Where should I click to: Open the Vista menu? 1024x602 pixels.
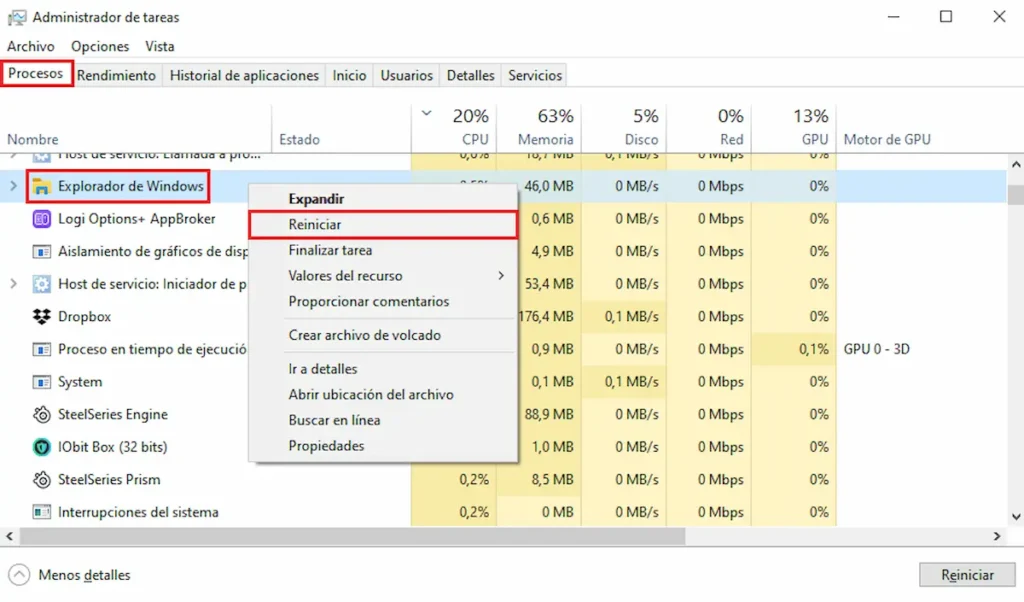[159, 46]
